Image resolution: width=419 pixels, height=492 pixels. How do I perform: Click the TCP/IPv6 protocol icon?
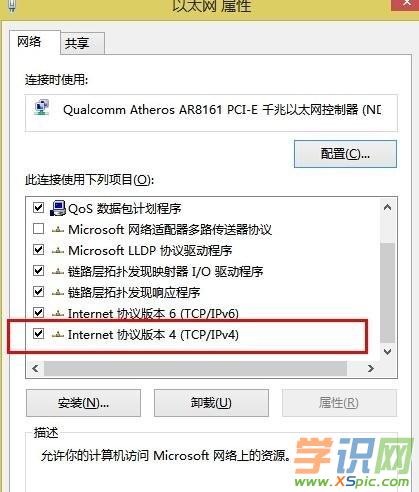pos(58,313)
